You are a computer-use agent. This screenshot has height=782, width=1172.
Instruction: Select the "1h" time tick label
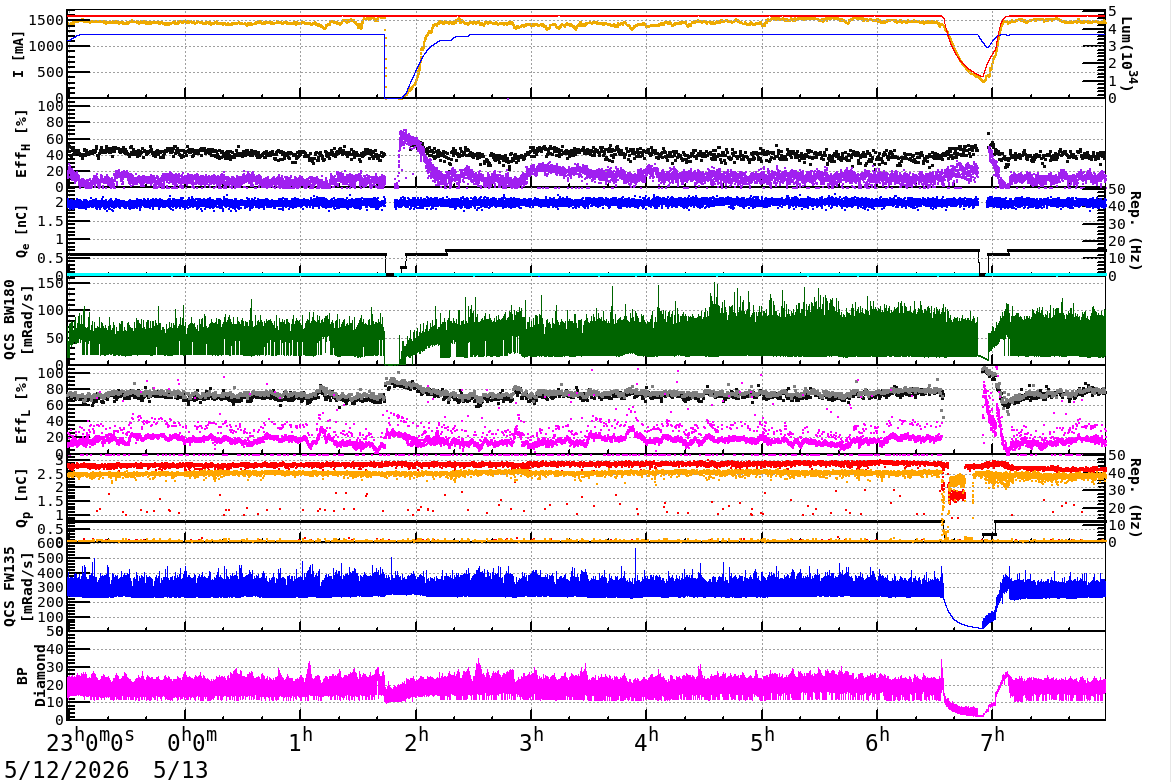[300, 742]
